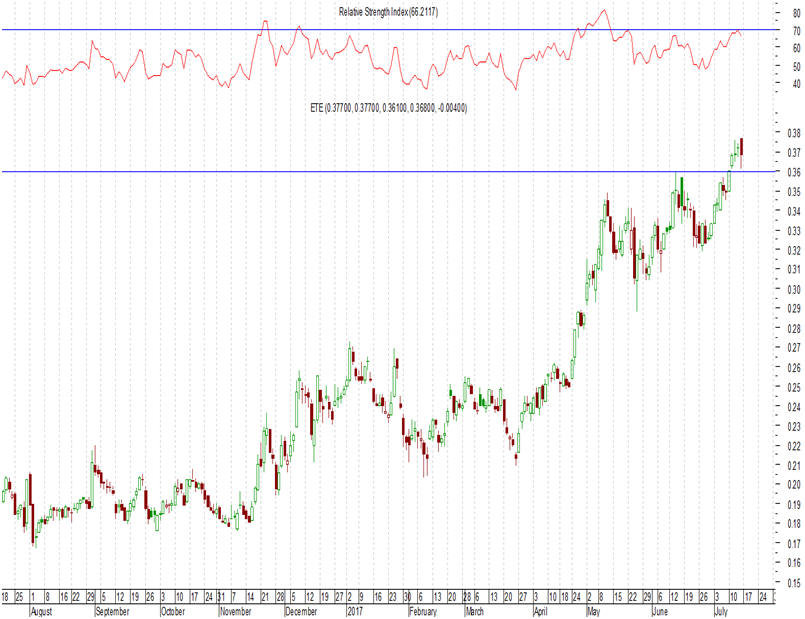The width and height of the screenshot is (805, 619).
Task: Click the 0.17 price axis label
Action: pos(794,543)
